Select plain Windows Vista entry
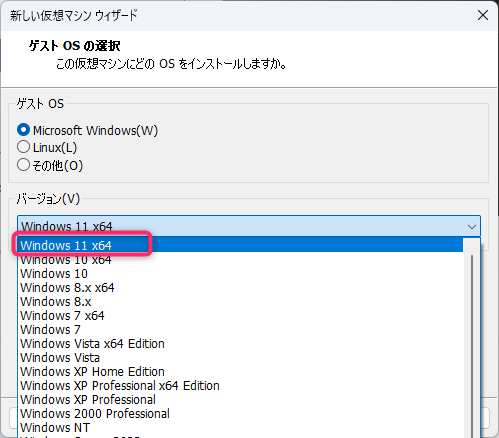Image resolution: width=499 pixels, height=438 pixels. (x=241, y=358)
